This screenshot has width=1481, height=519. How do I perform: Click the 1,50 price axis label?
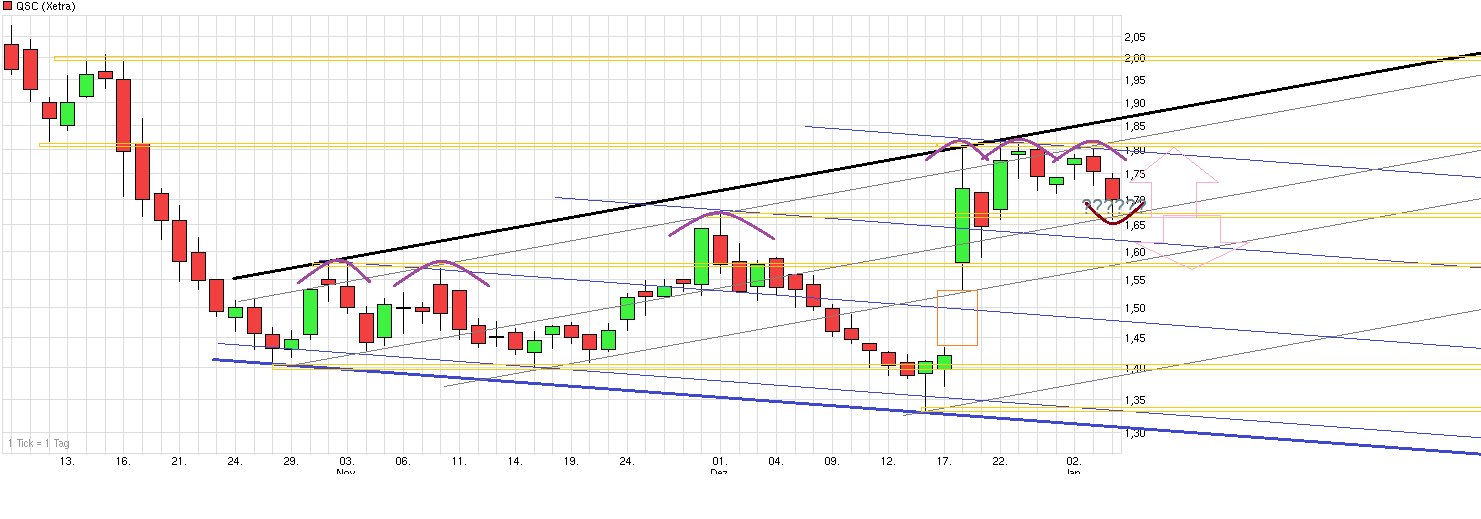click(x=1136, y=309)
